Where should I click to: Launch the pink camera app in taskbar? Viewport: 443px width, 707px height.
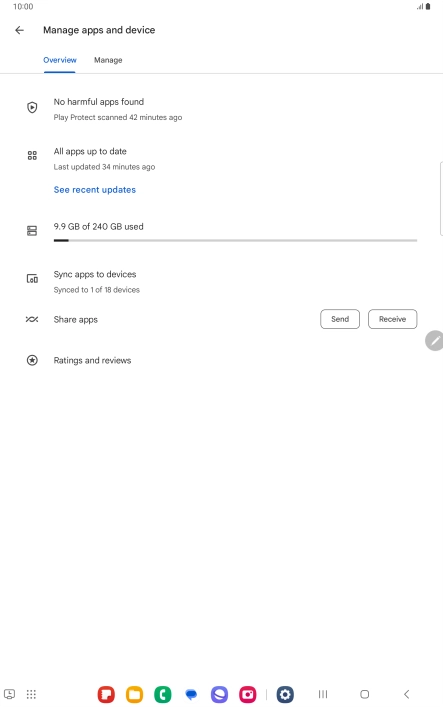(x=248, y=694)
